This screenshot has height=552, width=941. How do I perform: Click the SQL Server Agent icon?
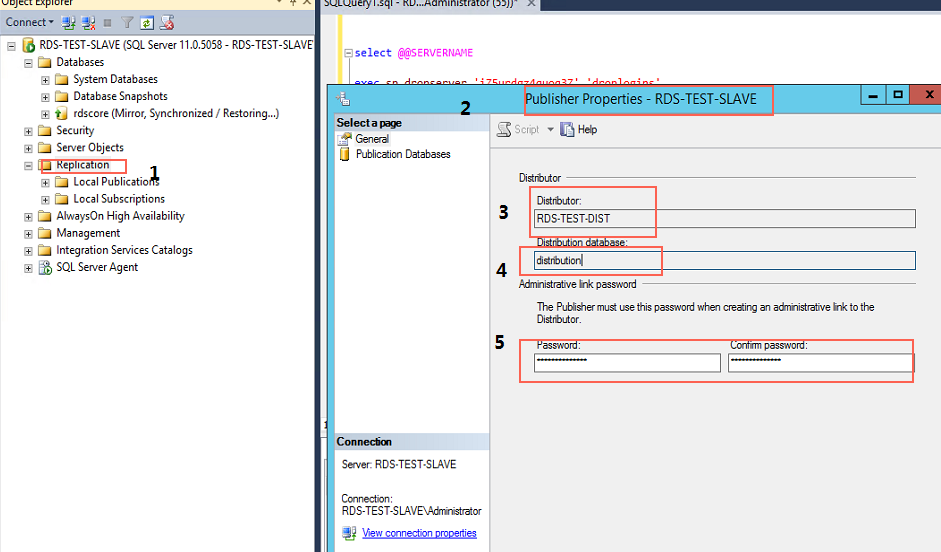45,268
